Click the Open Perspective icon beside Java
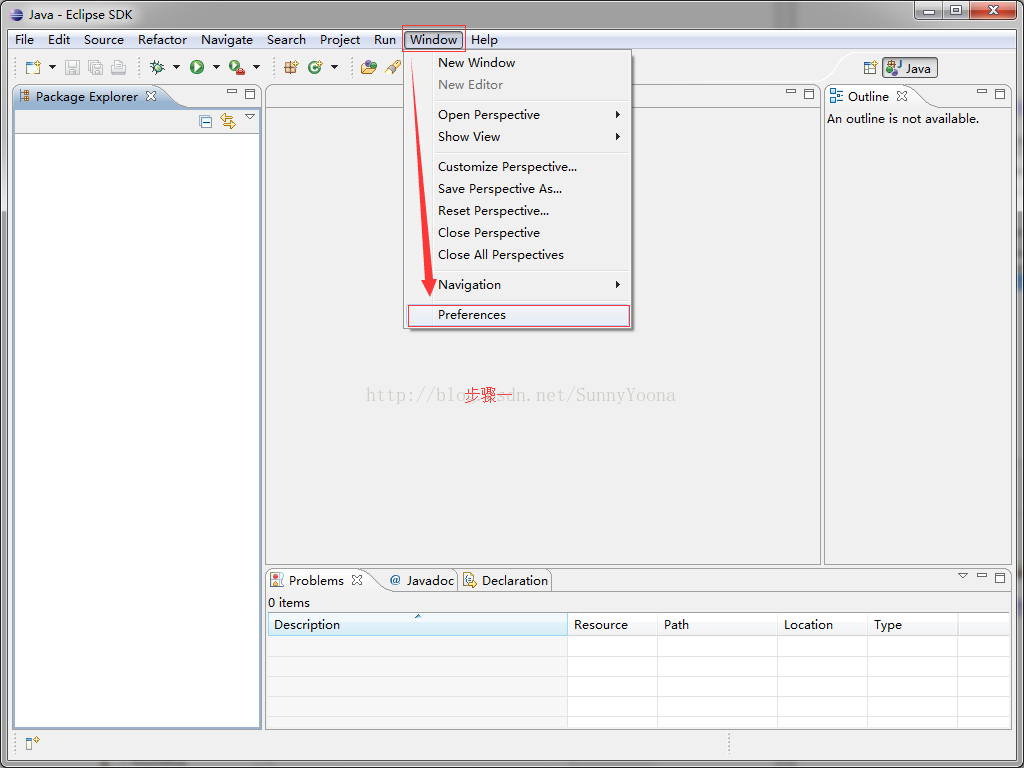 (x=870, y=68)
